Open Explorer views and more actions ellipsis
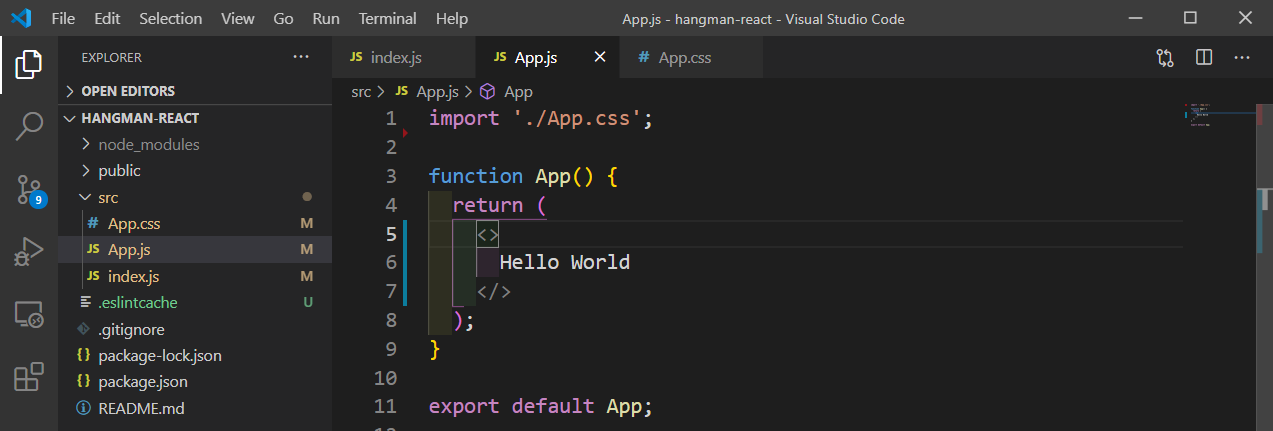This screenshot has height=431, width=1273. coord(301,57)
